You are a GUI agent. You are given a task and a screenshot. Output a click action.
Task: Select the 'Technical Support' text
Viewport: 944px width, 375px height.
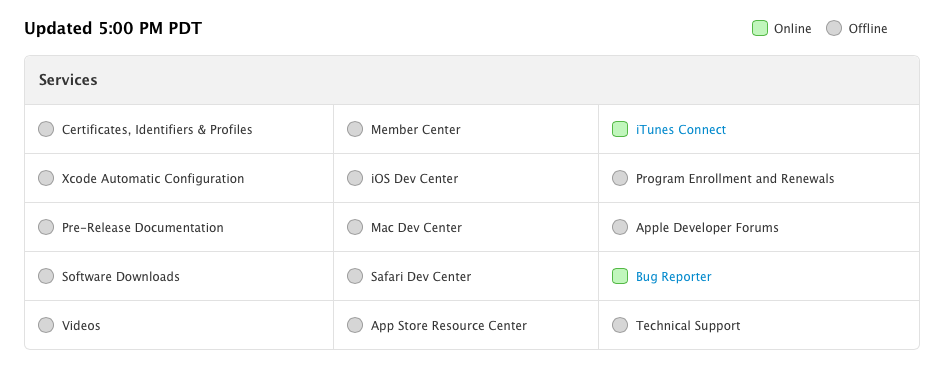pos(688,326)
